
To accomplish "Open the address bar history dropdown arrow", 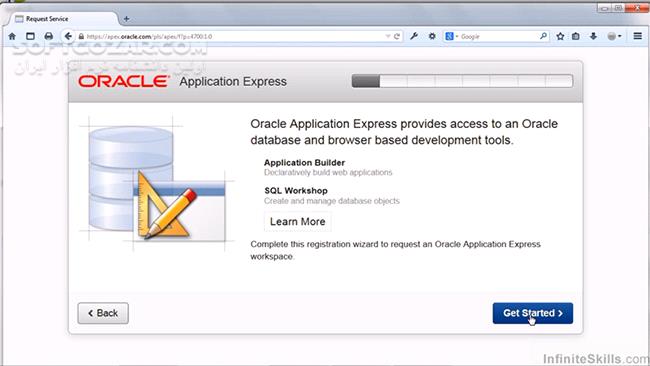I will tap(388, 36).
